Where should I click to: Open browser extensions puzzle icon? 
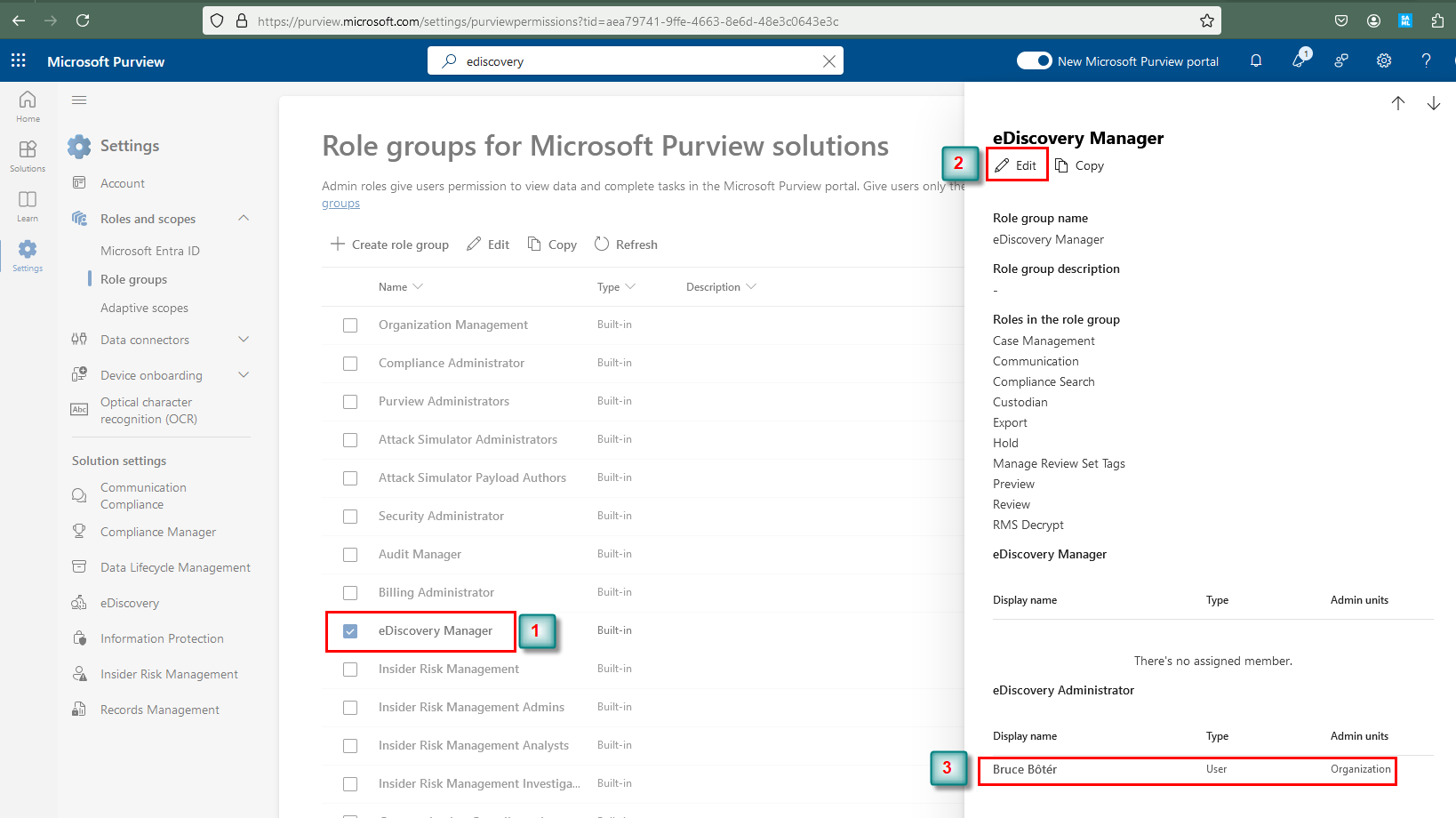tap(1437, 20)
